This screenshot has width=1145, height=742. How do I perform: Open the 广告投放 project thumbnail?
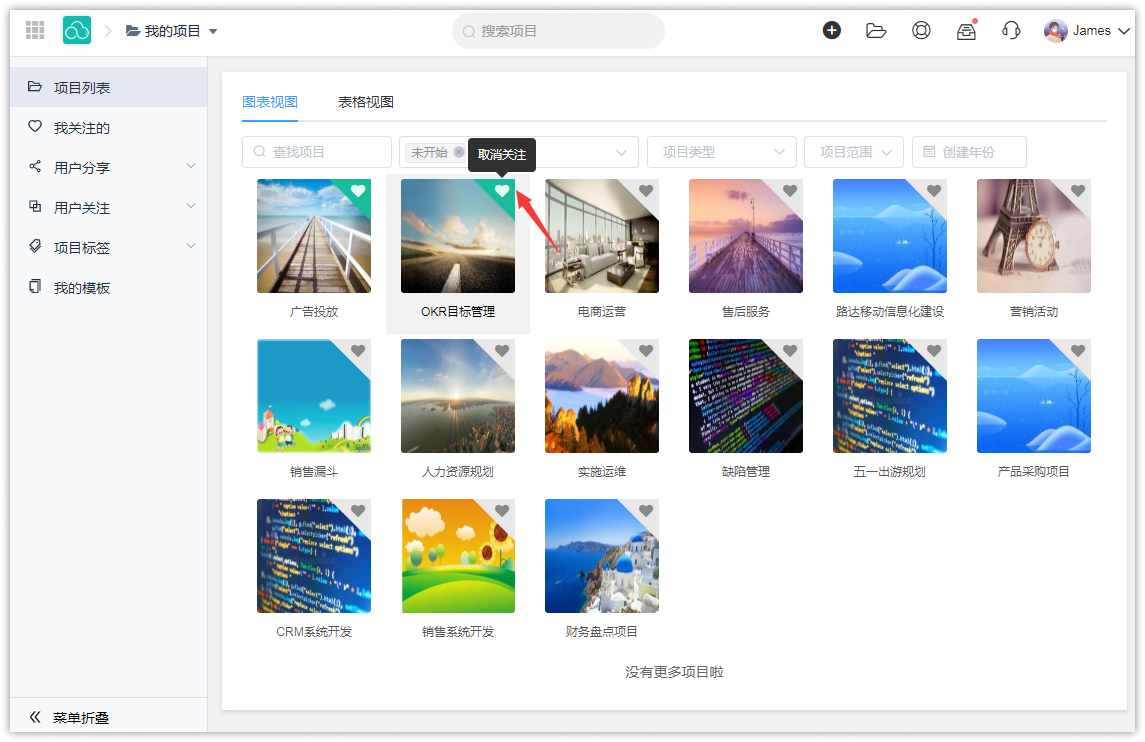tap(314, 236)
